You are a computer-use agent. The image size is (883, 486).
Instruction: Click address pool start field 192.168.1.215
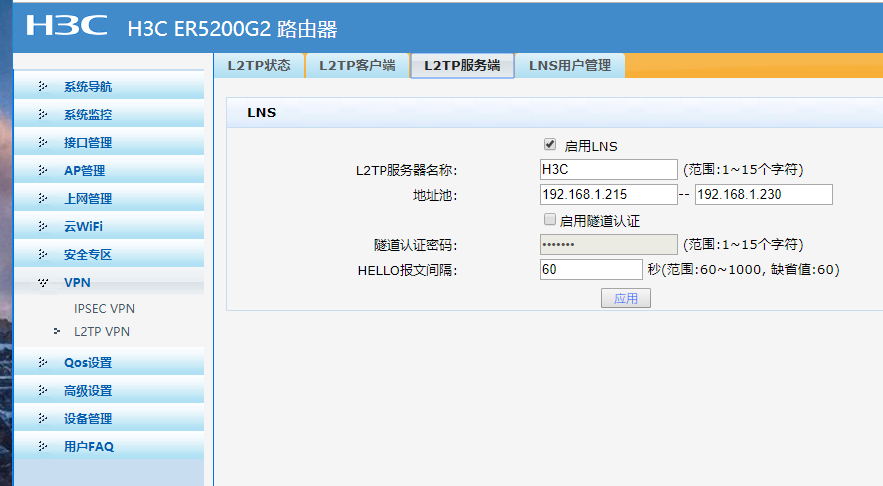[x=608, y=194]
